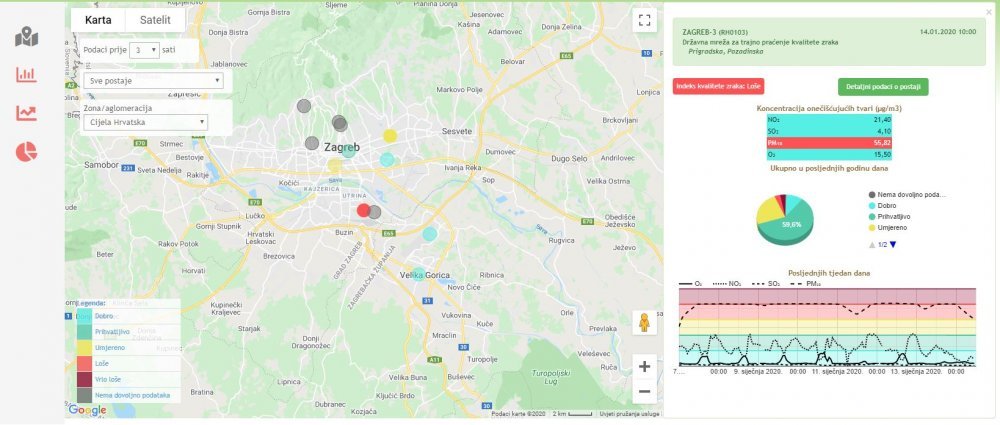The height and width of the screenshot is (425, 1000).
Task: Switch to the Karta map tab
Action: tap(98, 20)
